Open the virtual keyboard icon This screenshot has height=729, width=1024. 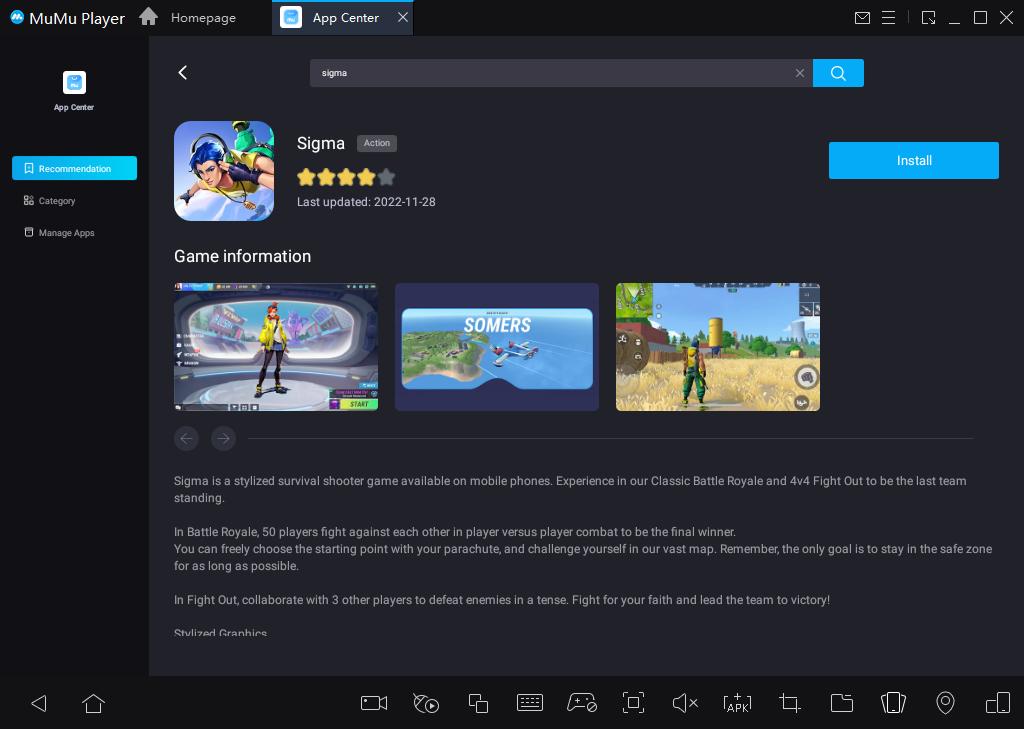(530, 703)
